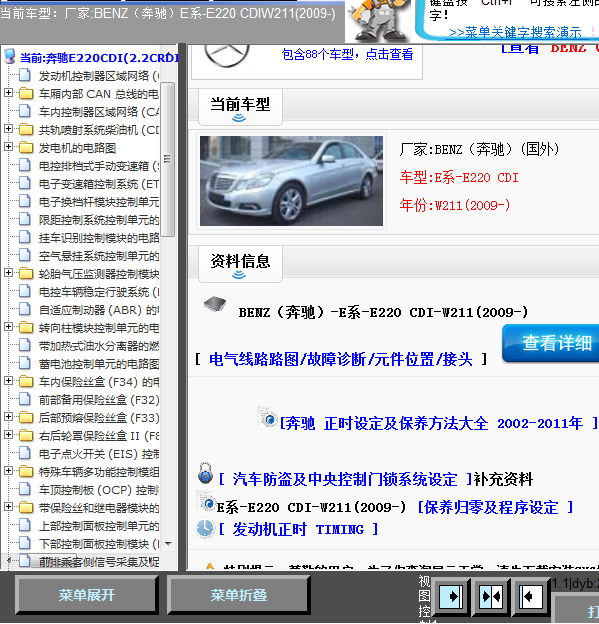Click the 菜单展开 button
Viewport: 599px width, 624px height.
click(86, 595)
